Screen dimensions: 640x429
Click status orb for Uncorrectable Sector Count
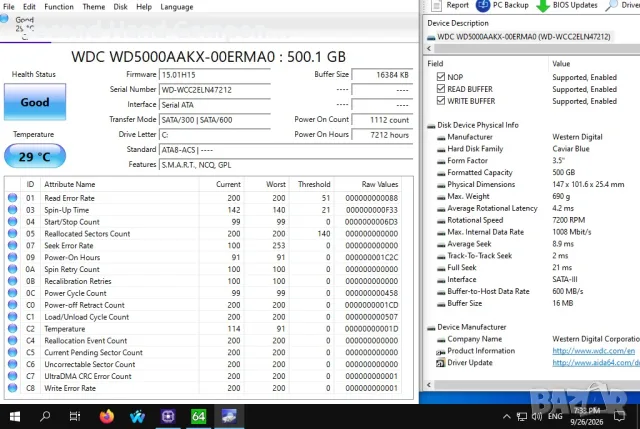[x=13, y=364]
